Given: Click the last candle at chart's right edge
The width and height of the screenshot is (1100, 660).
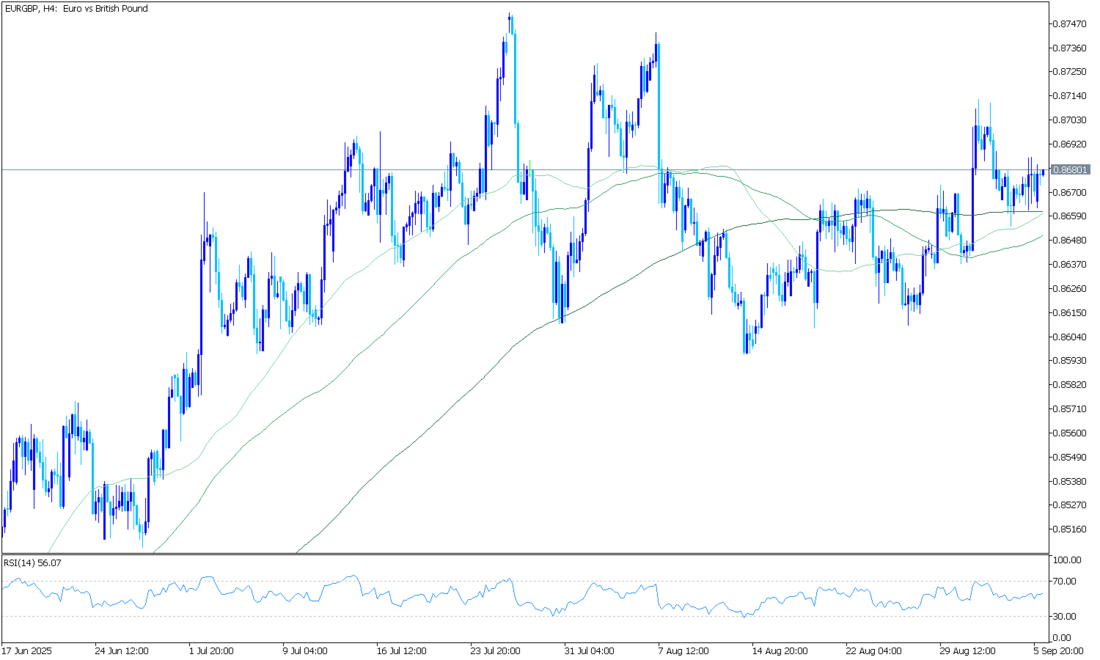Looking at the screenshot, I should click(1043, 171).
